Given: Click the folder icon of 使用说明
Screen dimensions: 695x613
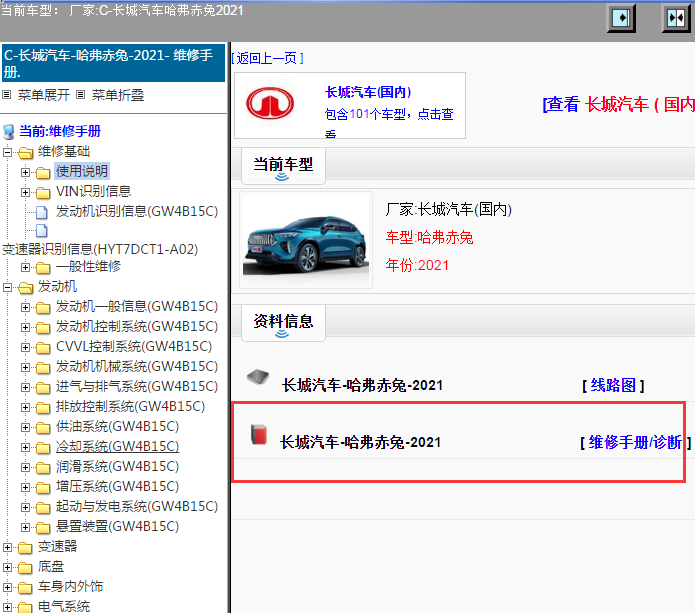Looking at the screenshot, I should click(x=43, y=172).
